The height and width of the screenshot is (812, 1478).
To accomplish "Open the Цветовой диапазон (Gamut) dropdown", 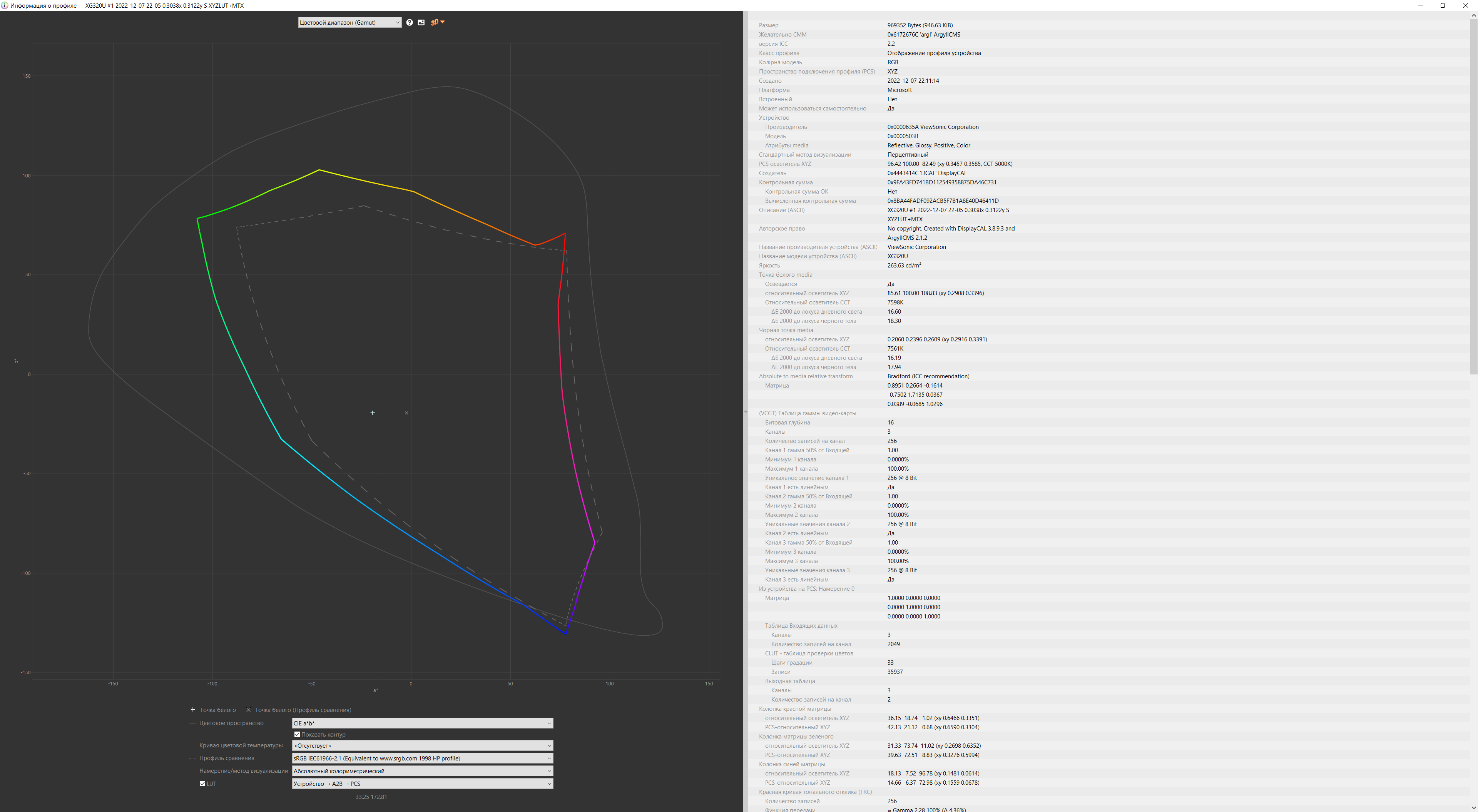I will (x=349, y=22).
